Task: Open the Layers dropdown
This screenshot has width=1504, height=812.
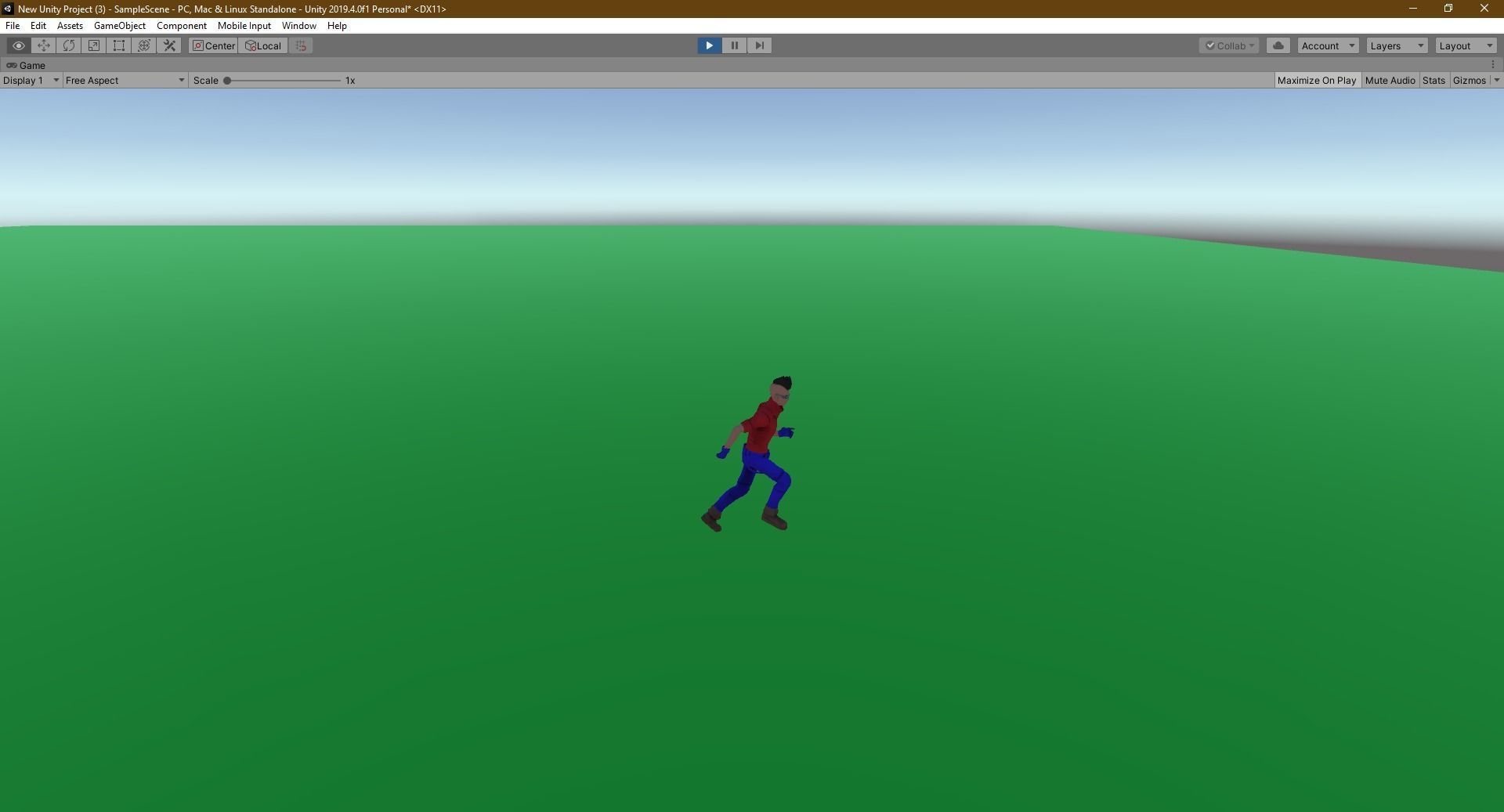Action: tap(1397, 45)
